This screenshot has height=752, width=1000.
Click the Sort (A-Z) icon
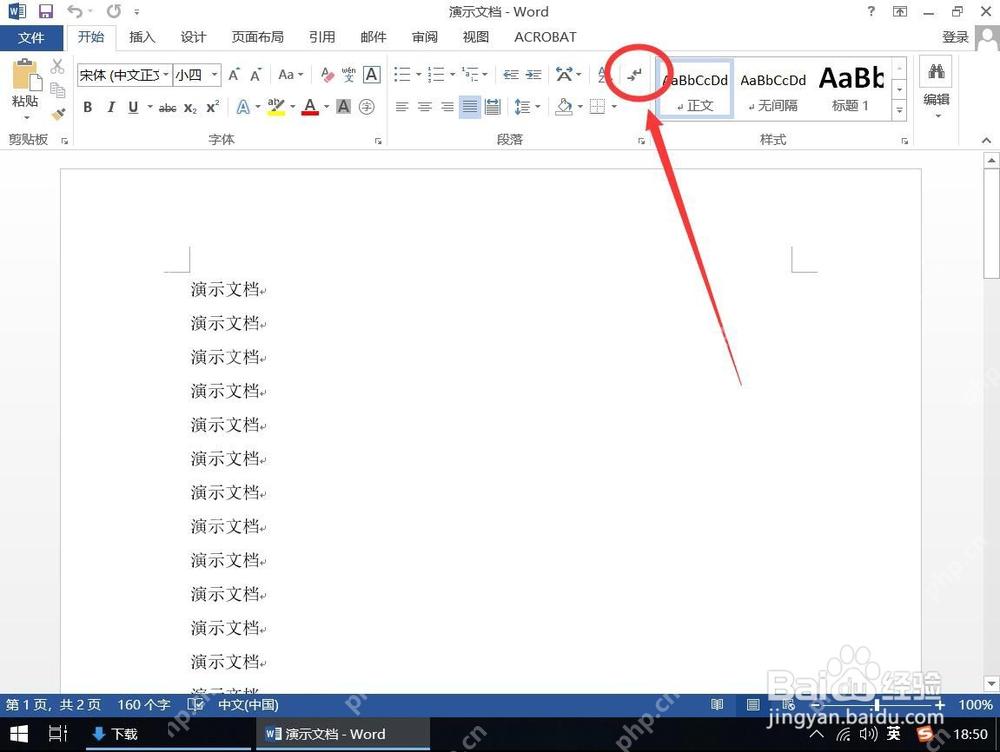coord(604,75)
